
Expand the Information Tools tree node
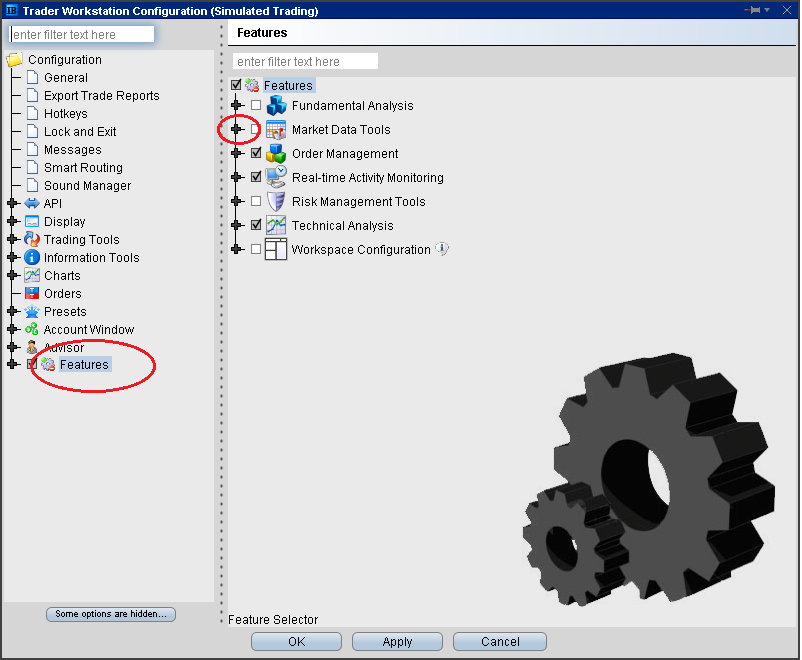(x=13, y=257)
